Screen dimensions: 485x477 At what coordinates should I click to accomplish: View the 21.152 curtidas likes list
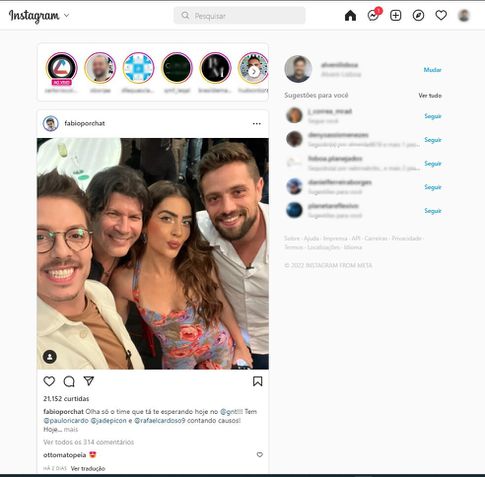click(66, 399)
